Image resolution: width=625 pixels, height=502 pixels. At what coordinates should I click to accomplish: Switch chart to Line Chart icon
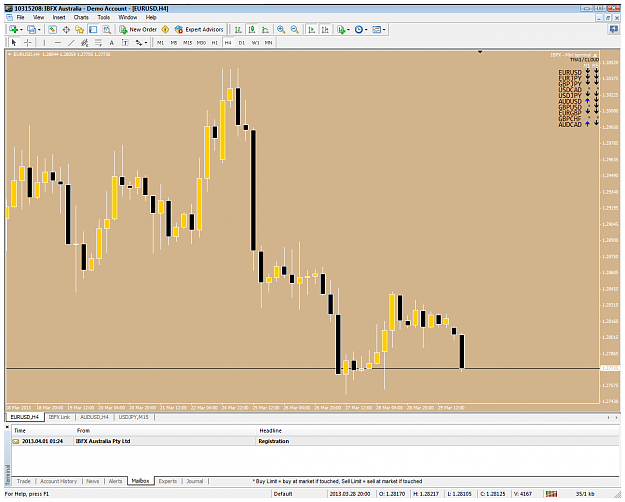pos(265,29)
